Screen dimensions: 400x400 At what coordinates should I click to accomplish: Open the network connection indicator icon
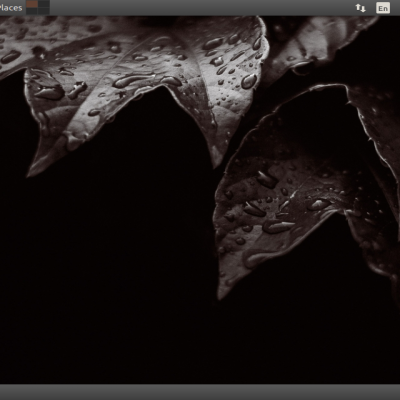pyautogui.click(x=360, y=8)
